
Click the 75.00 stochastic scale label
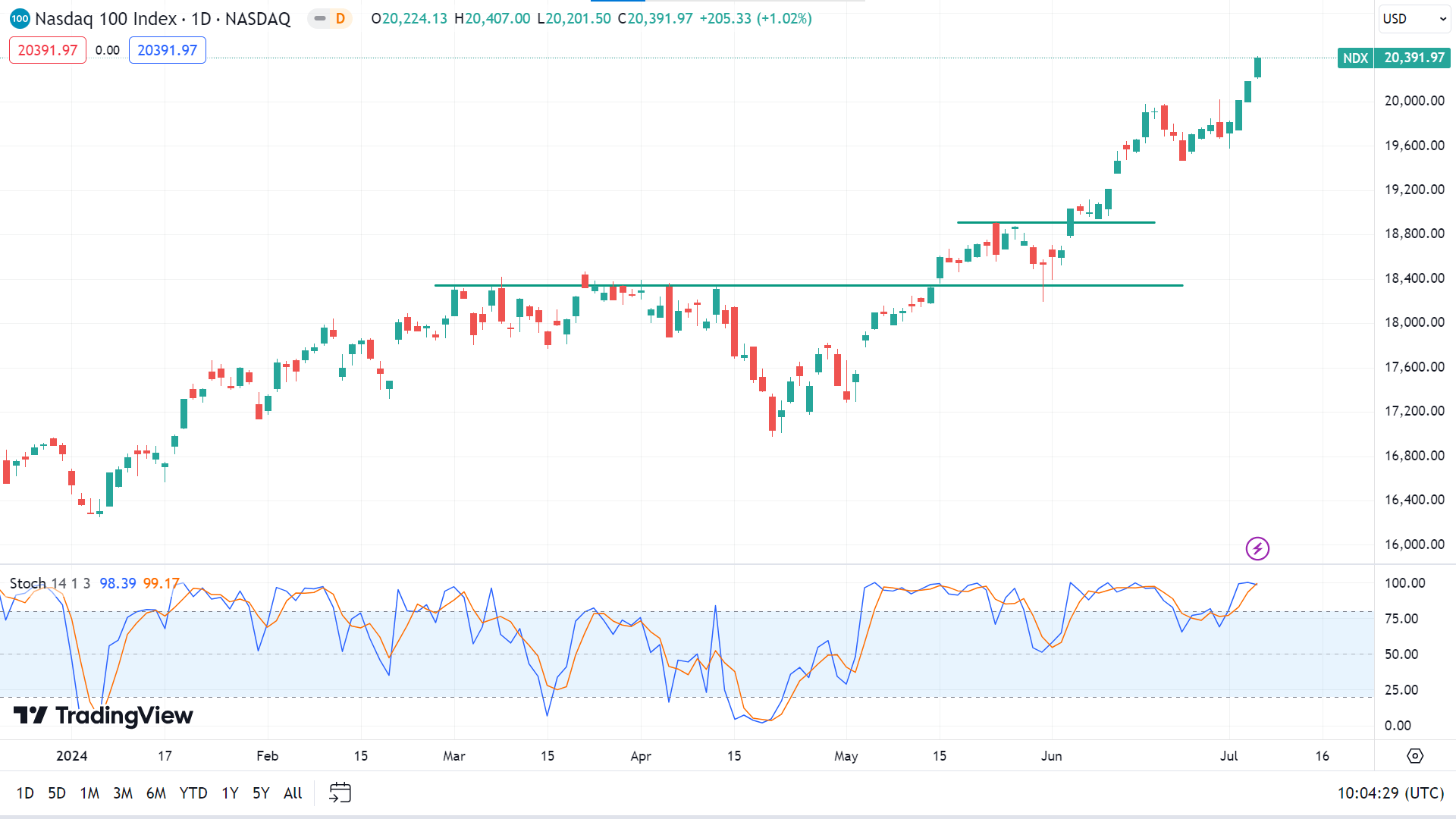[x=1401, y=619]
